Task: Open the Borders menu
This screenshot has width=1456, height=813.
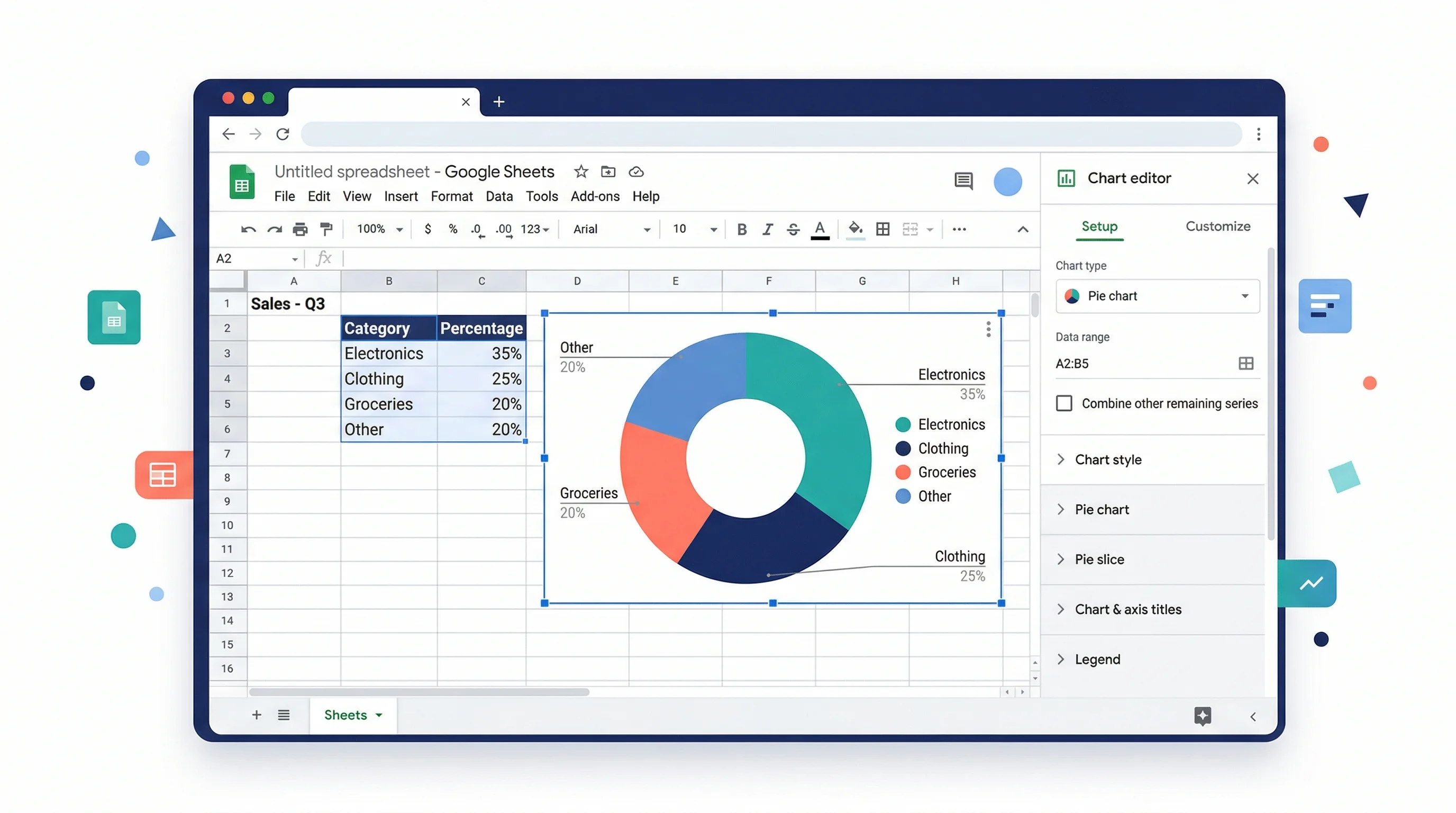Action: [882, 229]
